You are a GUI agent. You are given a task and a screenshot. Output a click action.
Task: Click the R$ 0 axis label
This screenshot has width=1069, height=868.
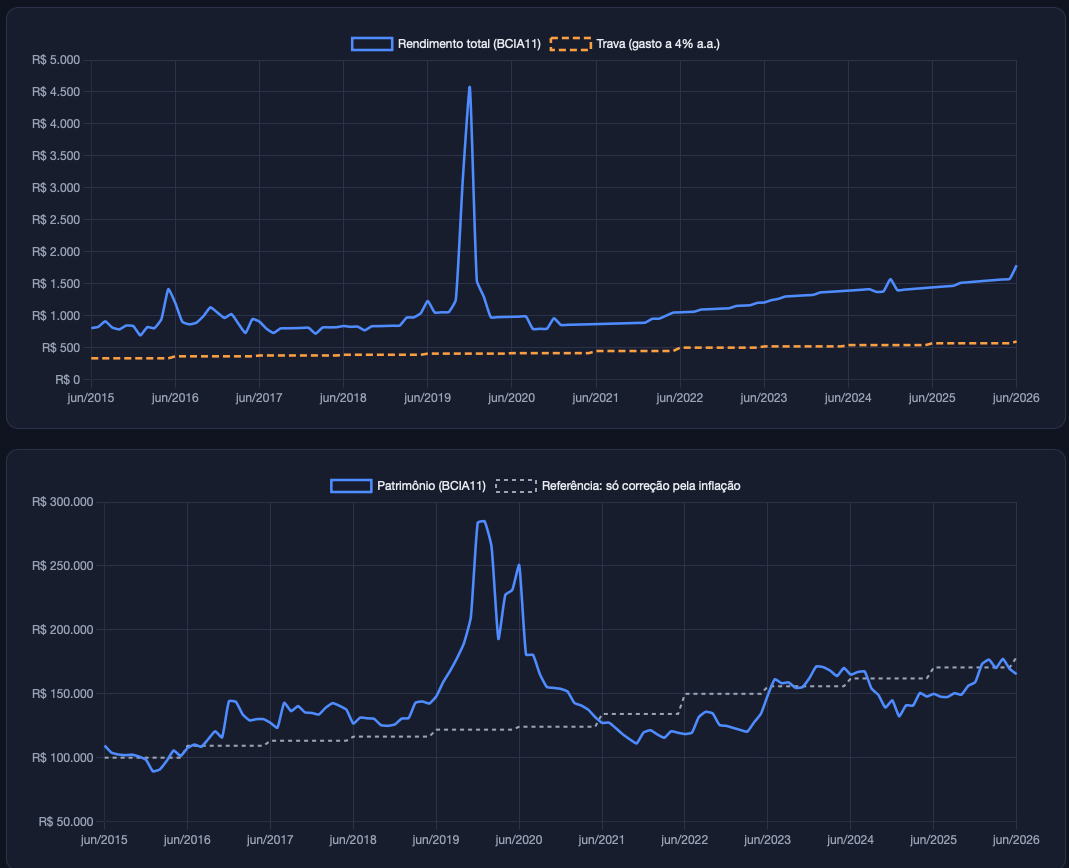67,380
